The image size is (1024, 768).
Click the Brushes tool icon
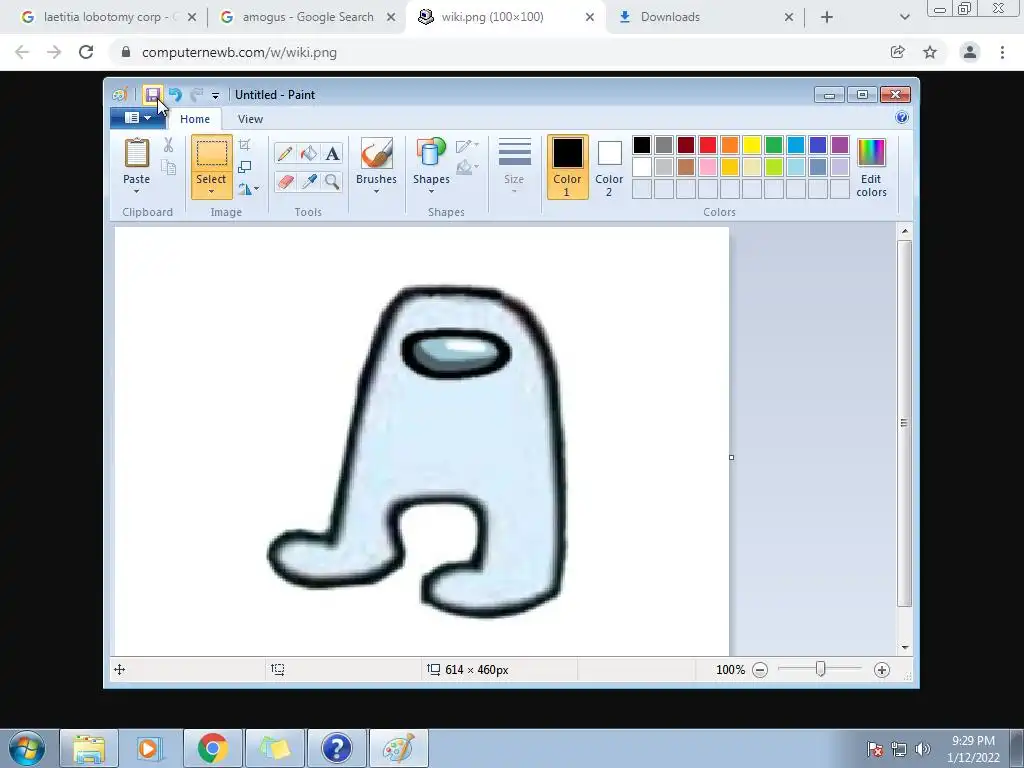376,153
